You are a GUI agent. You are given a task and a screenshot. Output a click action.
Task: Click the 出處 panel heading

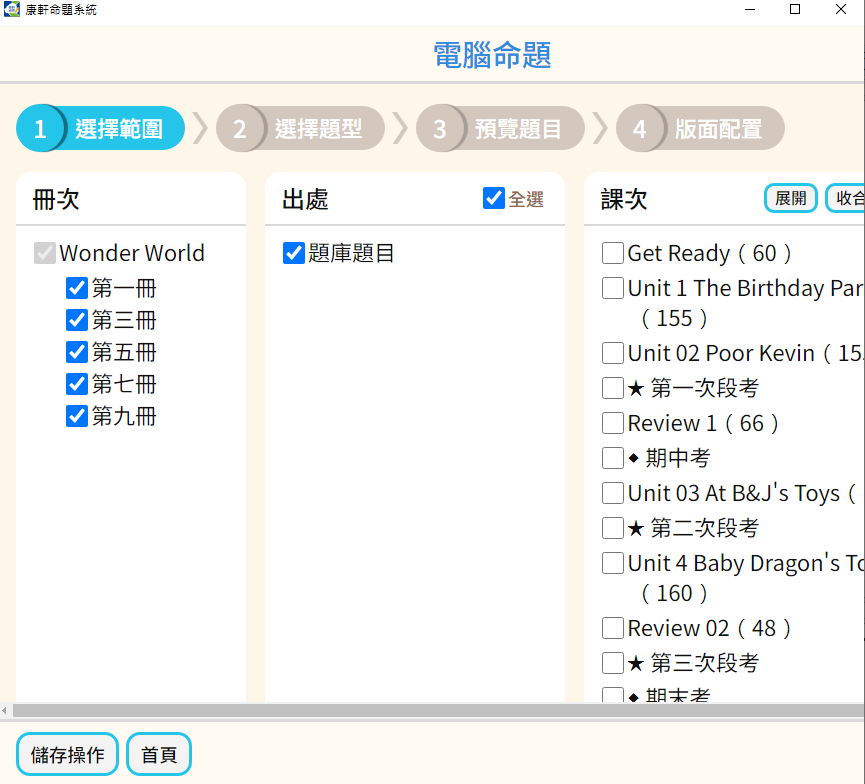click(305, 199)
